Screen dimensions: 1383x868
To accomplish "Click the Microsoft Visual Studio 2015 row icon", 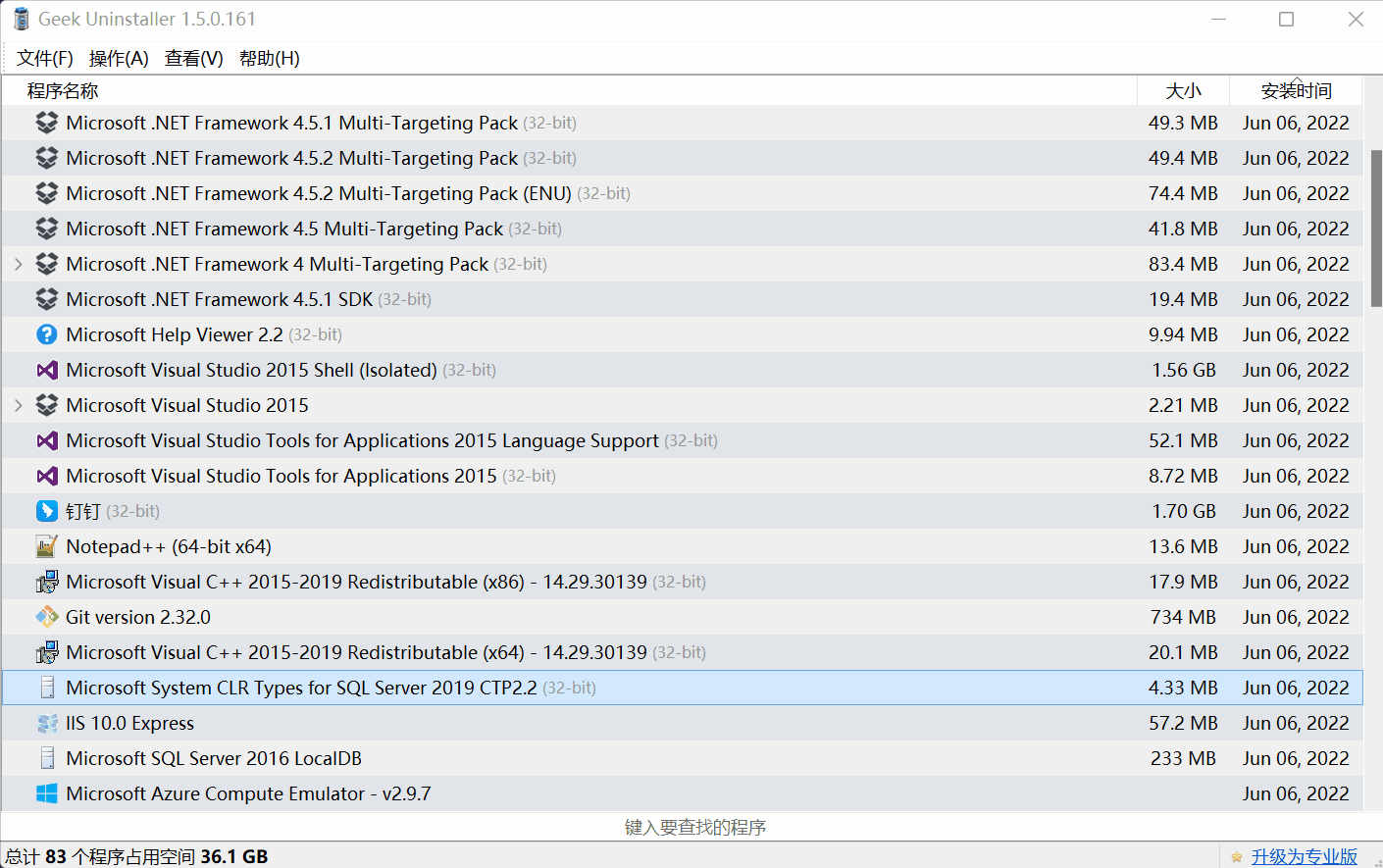I will [x=46, y=405].
